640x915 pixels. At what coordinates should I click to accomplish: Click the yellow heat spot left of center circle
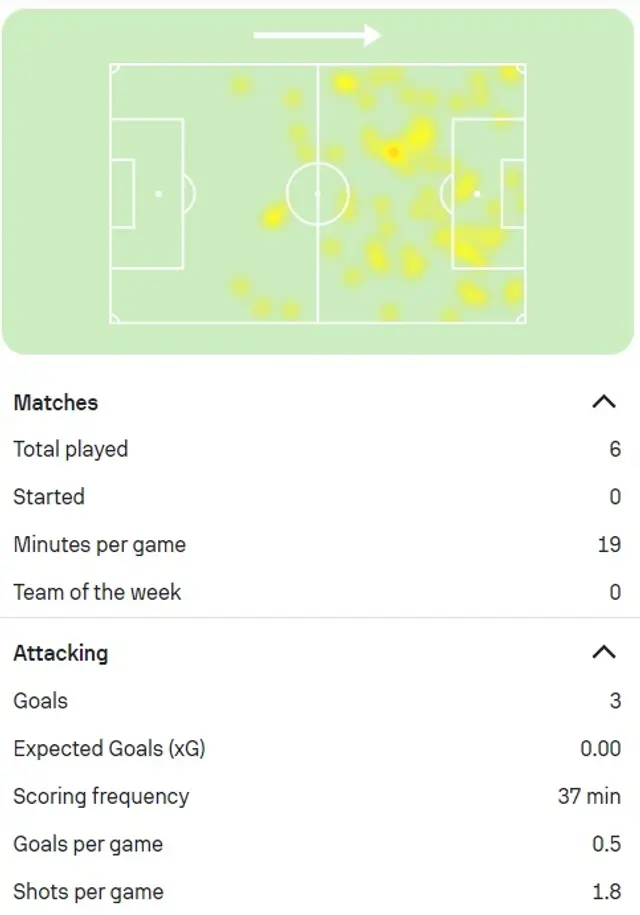pos(274,215)
